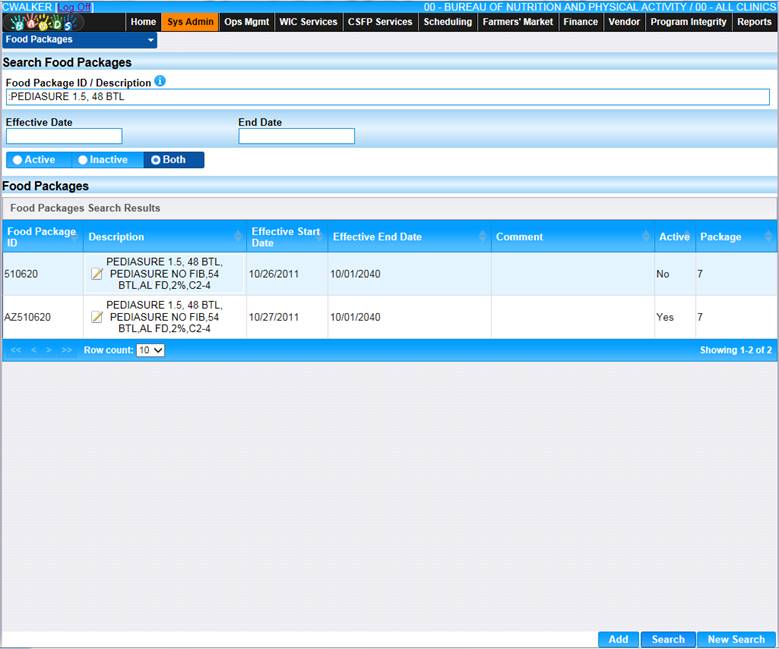Open the Home menu
Image resolution: width=779 pixels, height=649 pixels.
click(x=143, y=22)
